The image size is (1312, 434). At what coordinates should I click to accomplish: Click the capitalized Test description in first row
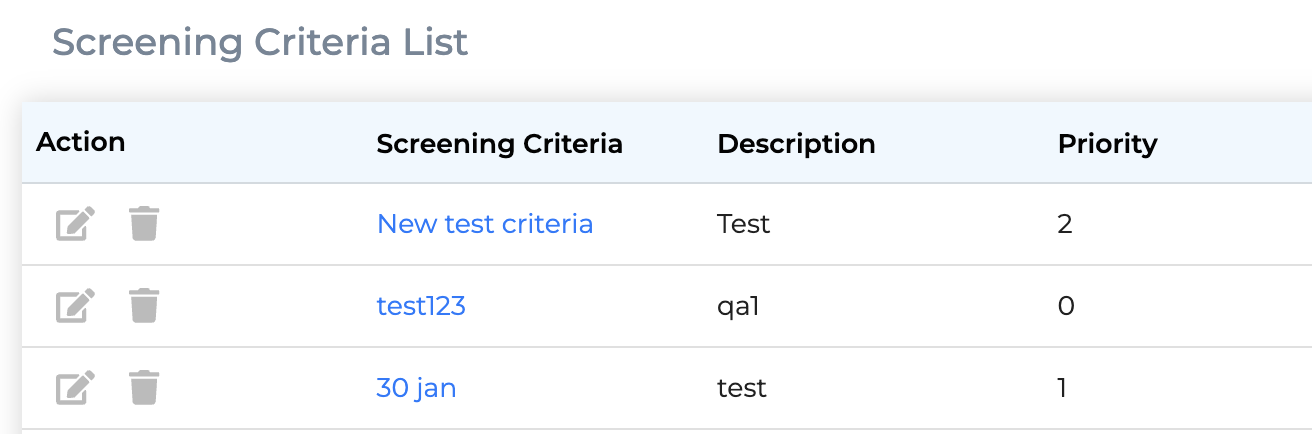click(x=744, y=224)
